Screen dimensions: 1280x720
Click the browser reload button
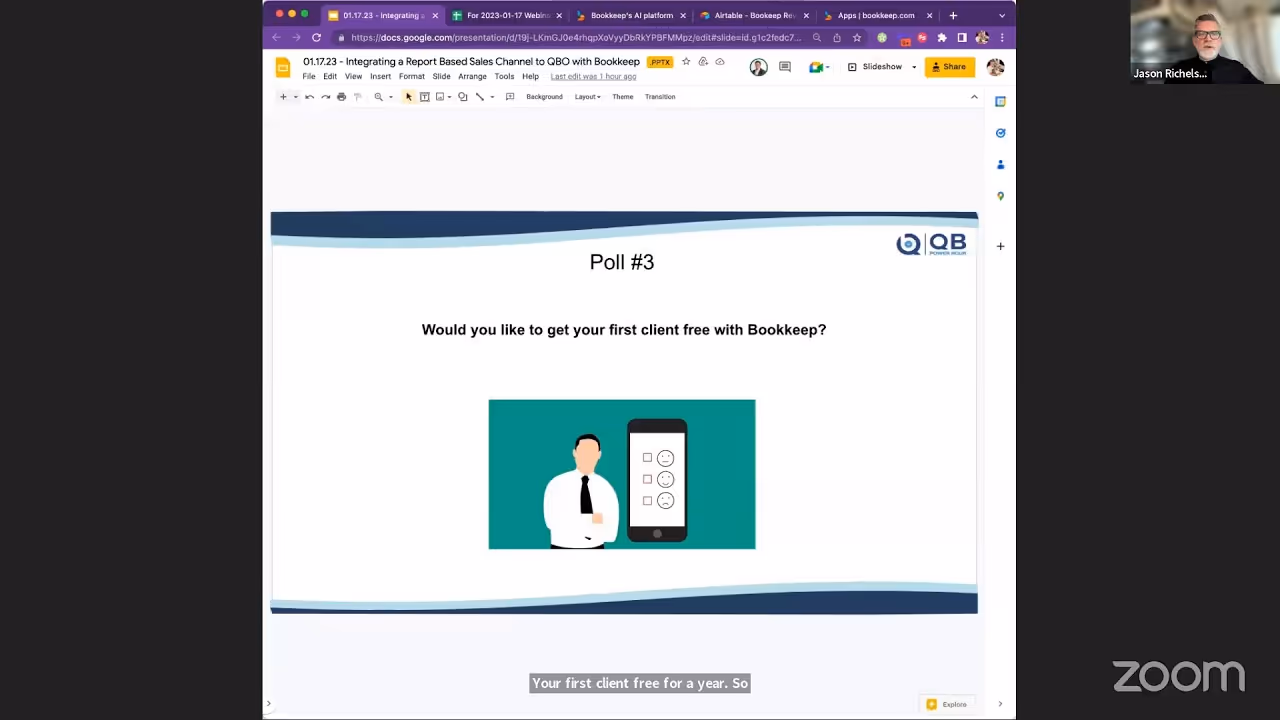click(x=316, y=38)
